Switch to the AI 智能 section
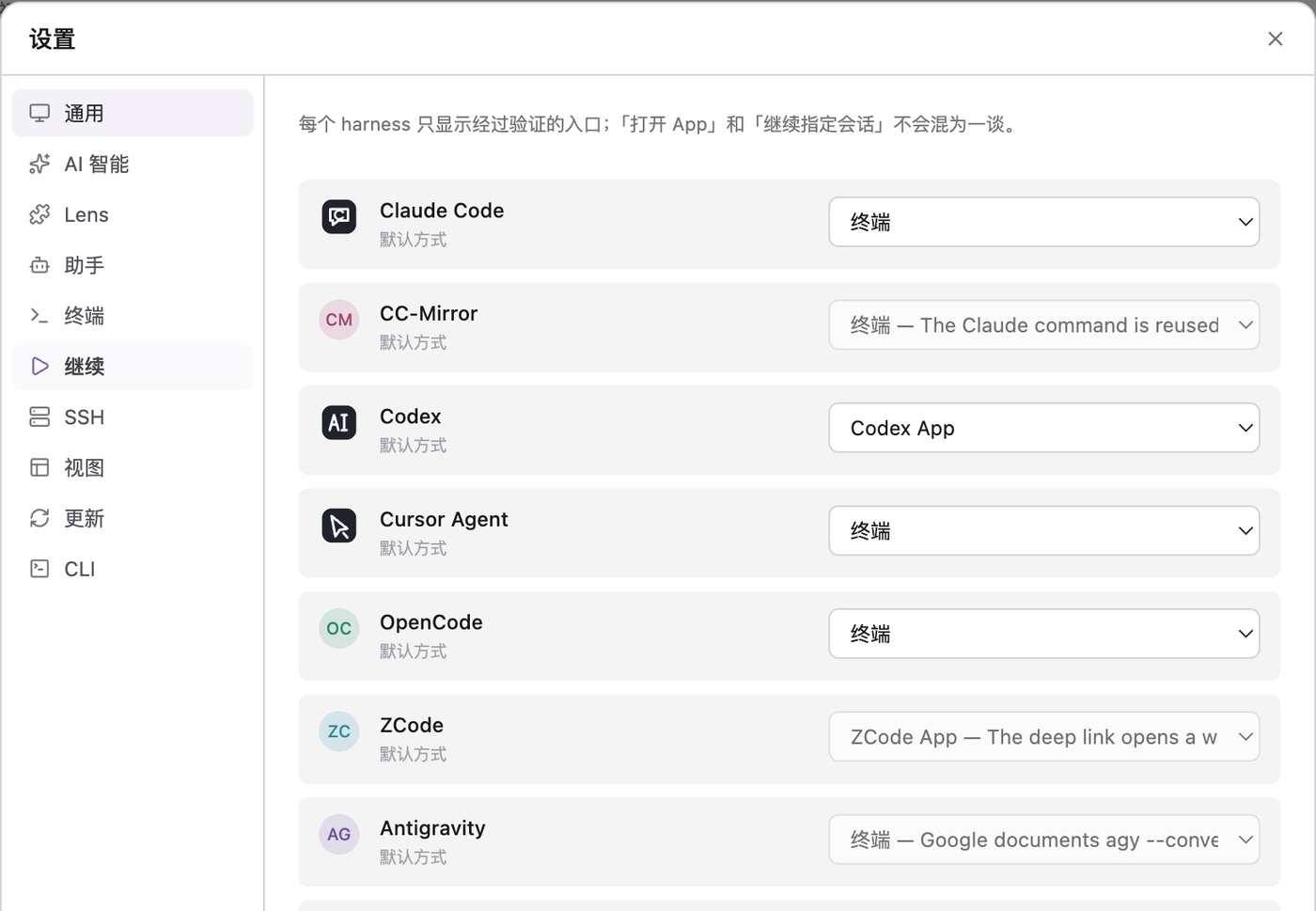This screenshot has width=1316, height=911. (133, 164)
